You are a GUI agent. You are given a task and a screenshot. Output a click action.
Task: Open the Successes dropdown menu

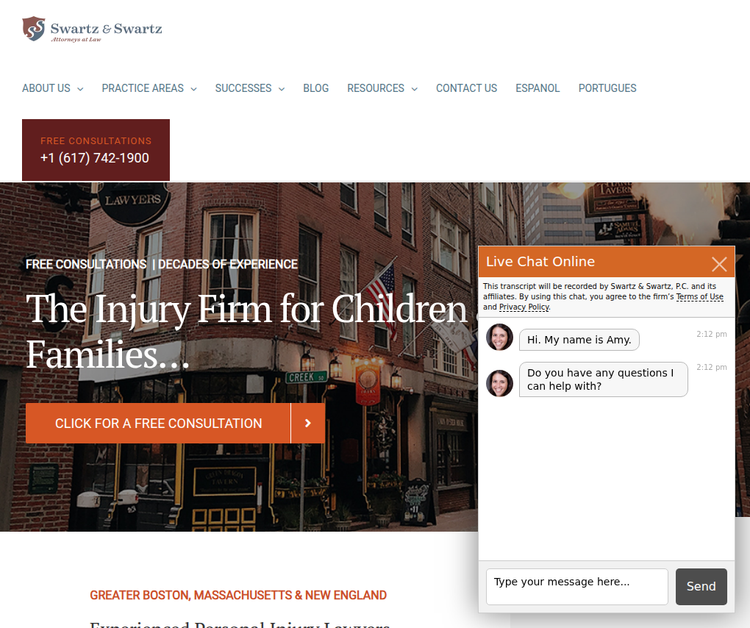pos(249,88)
